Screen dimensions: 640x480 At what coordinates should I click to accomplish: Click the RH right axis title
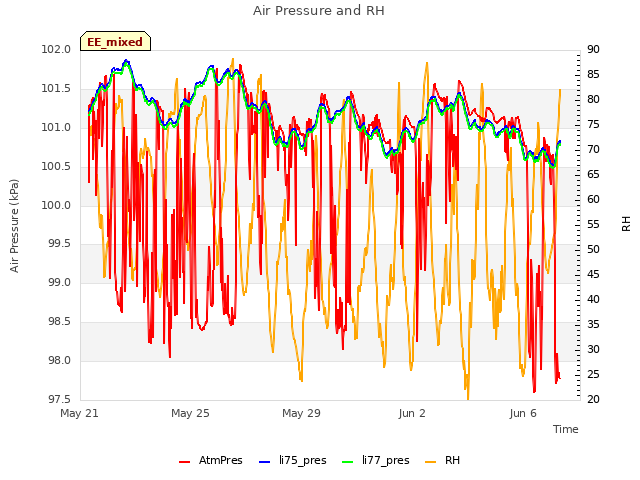pyautogui.click(x=626, y=224)
